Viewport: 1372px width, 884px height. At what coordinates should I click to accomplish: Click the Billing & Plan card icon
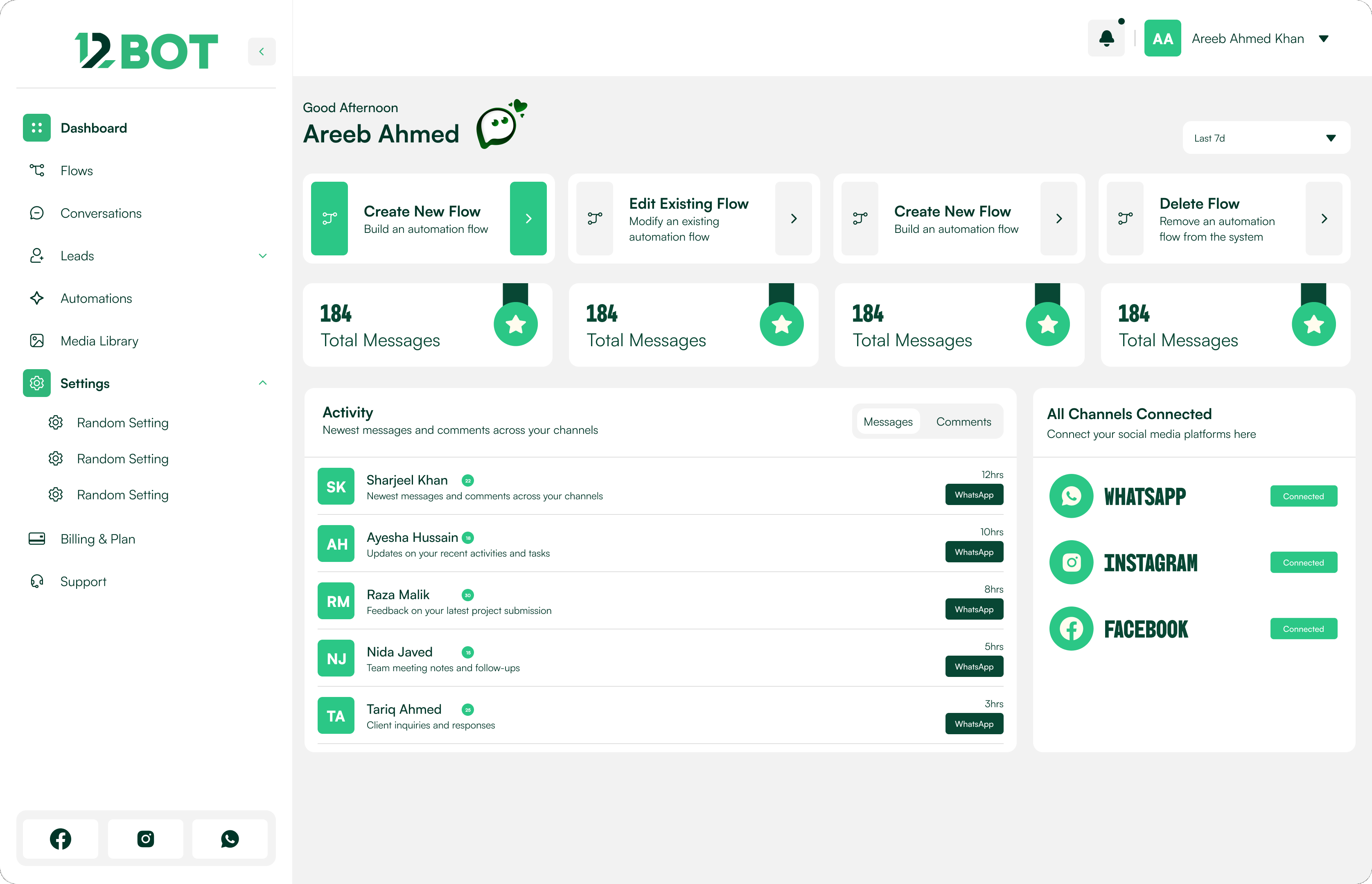click(x=37, y=539)
